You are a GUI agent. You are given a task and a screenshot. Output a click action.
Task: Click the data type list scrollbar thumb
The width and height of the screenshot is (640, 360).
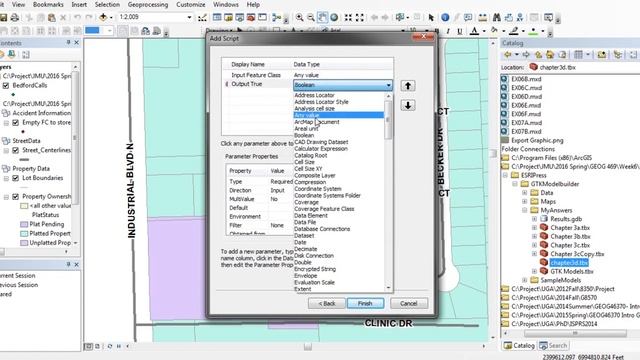[388, 120]
